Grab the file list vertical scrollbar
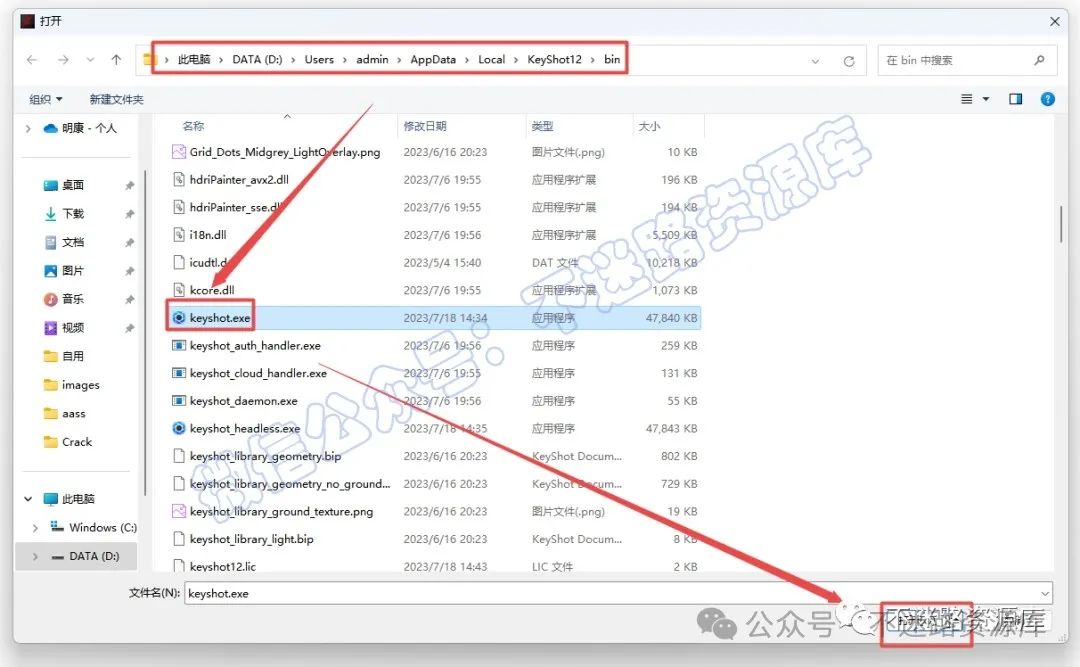This screenshot has height=667, width=1080. point(1061,224)
